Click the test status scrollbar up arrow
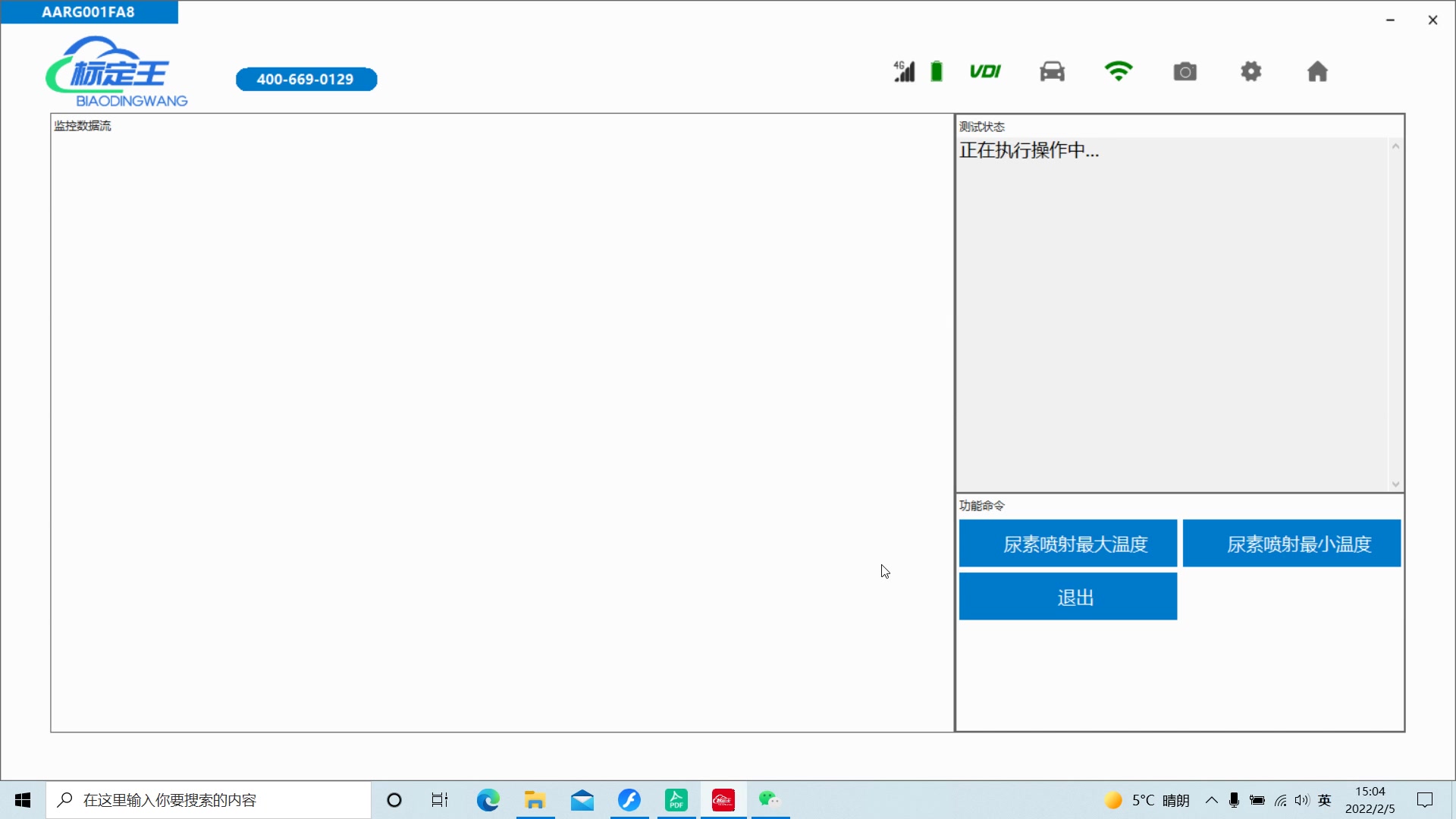This screenshot has height=819, width=1456. coord(1395,146)
